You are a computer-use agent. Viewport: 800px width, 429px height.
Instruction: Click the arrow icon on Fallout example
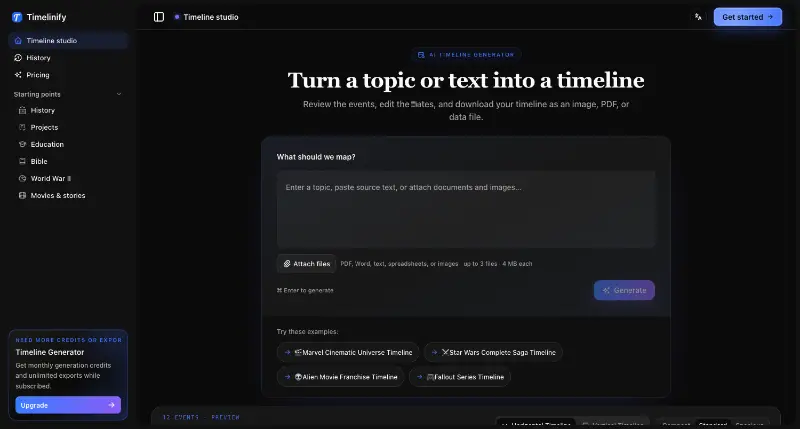(419, 377)
